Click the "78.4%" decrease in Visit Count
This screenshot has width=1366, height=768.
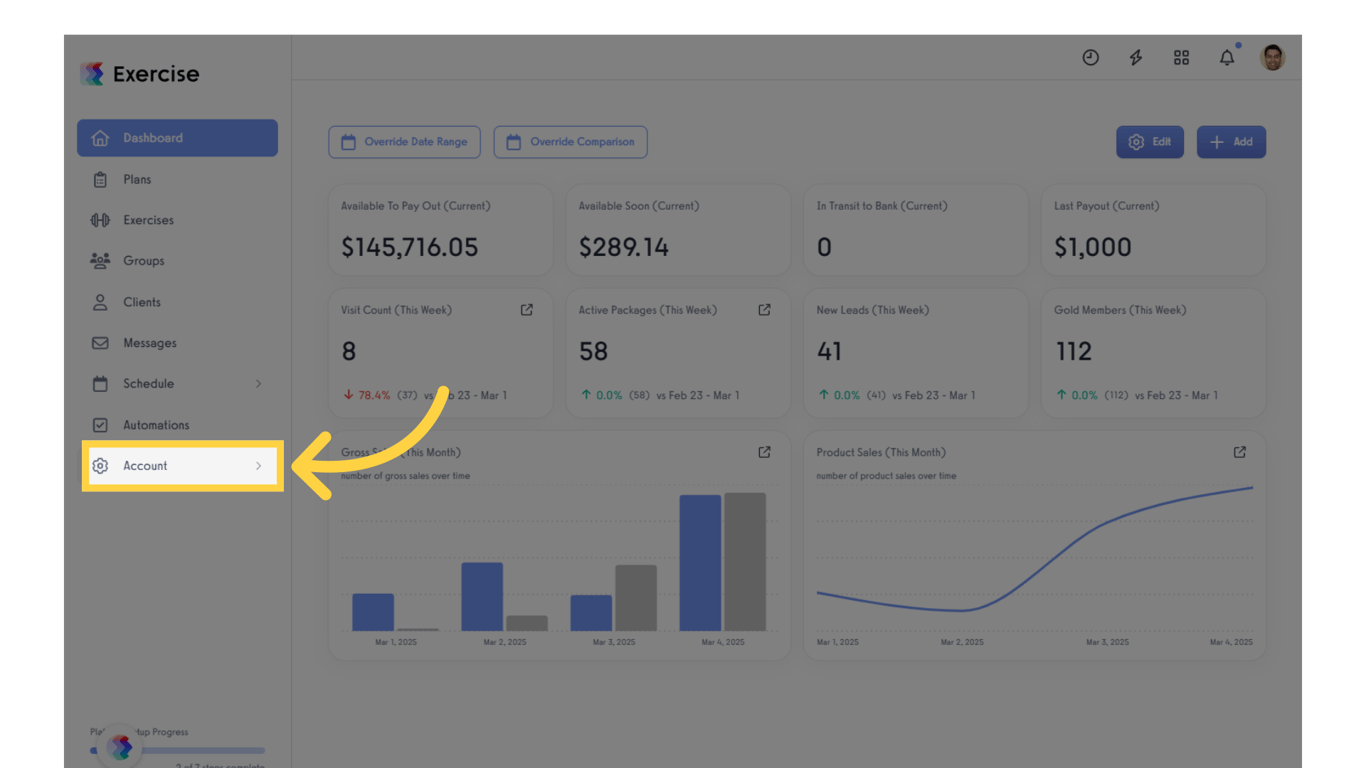(x=374, y=395)
